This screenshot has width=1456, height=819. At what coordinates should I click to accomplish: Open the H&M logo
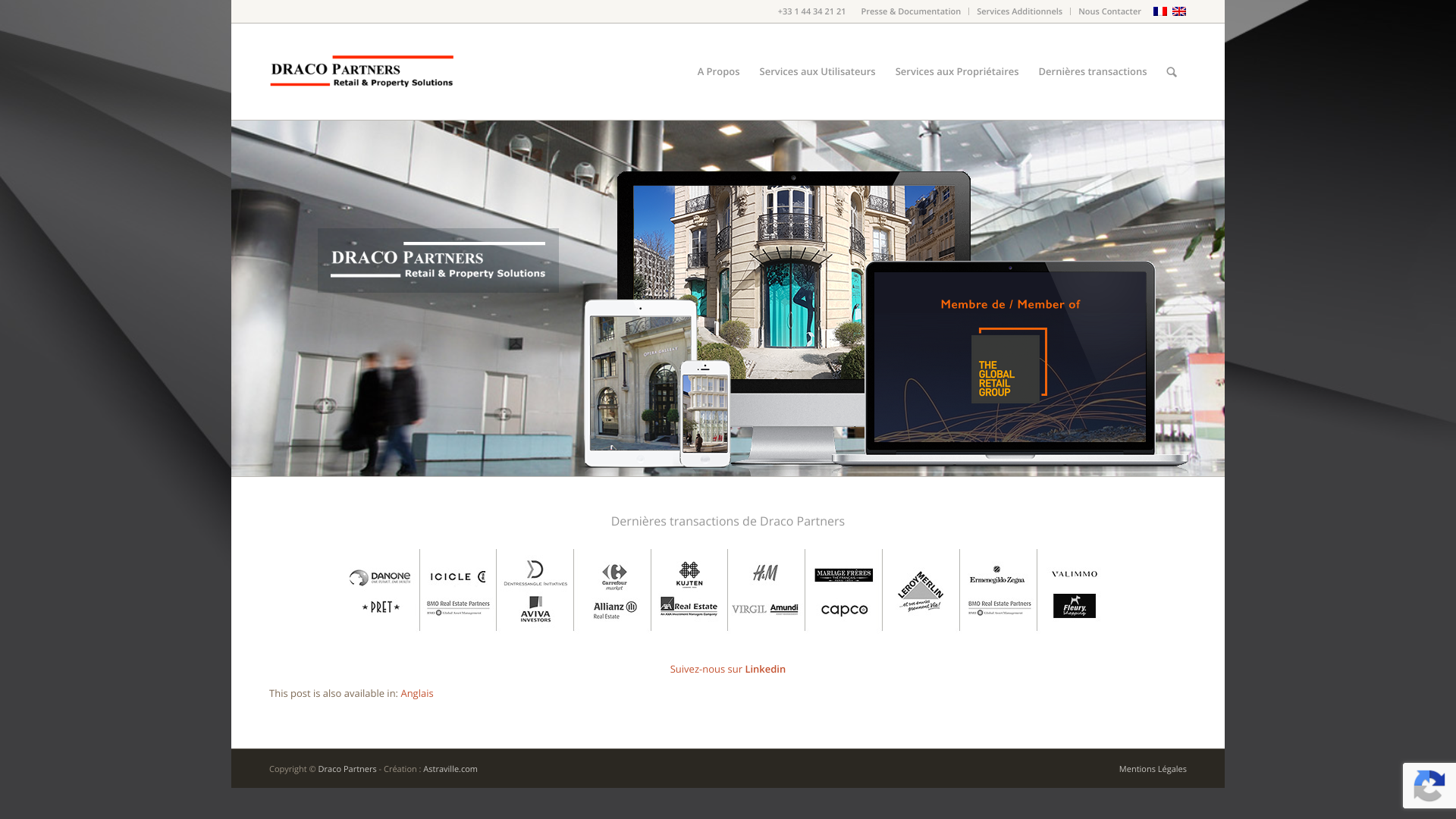point(765,573)
